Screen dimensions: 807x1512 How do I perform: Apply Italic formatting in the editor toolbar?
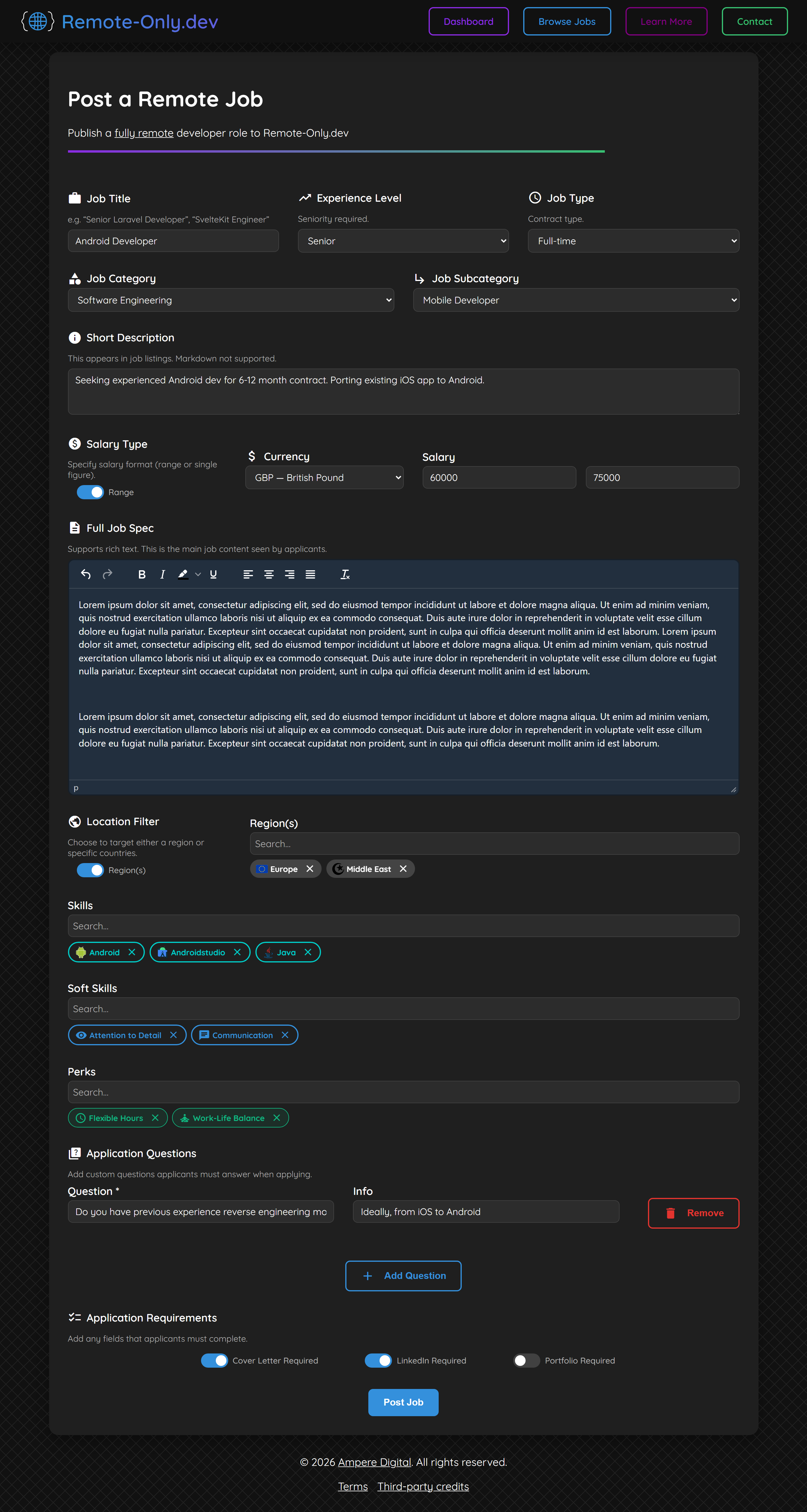[x=162, y=575]
